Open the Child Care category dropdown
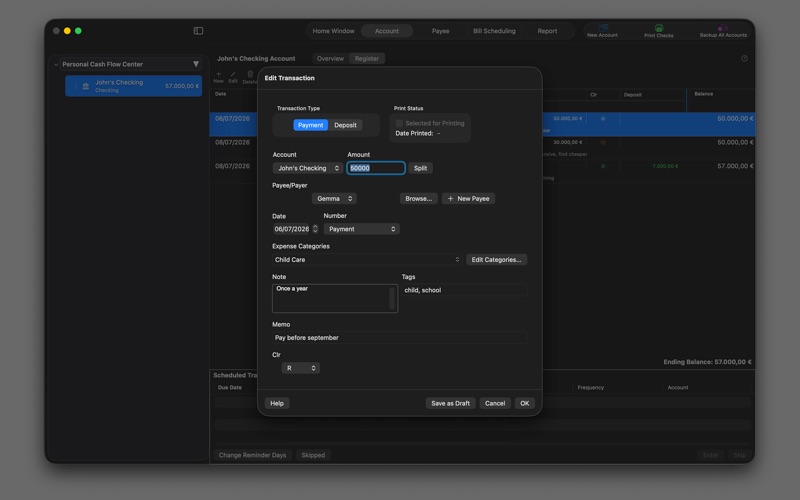Screen dimensions: 800x500 (x=367, y=260)
